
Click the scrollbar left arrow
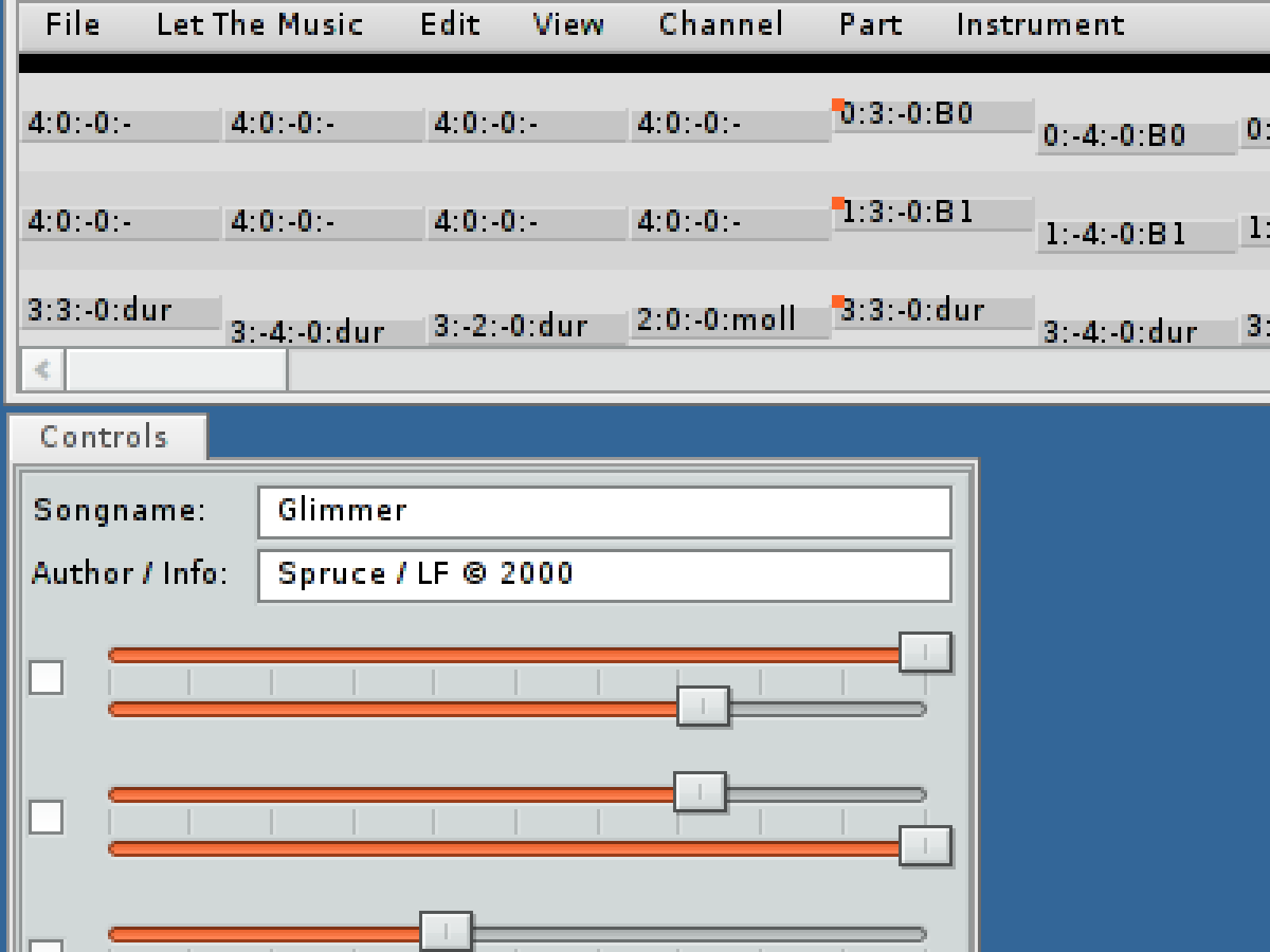pyautogui.click(x=43, y=370)
